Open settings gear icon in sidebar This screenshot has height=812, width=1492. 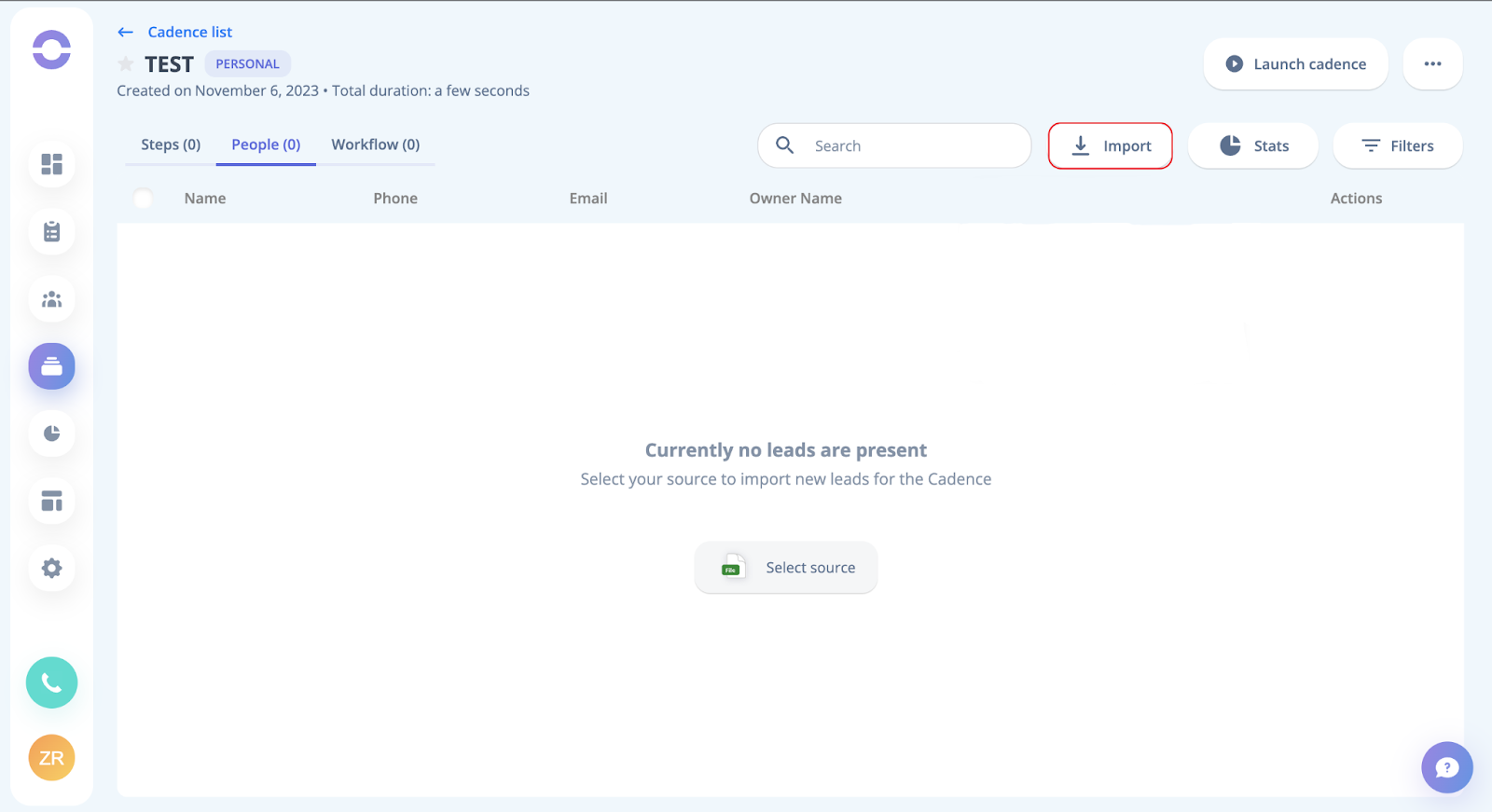point(51,568)
